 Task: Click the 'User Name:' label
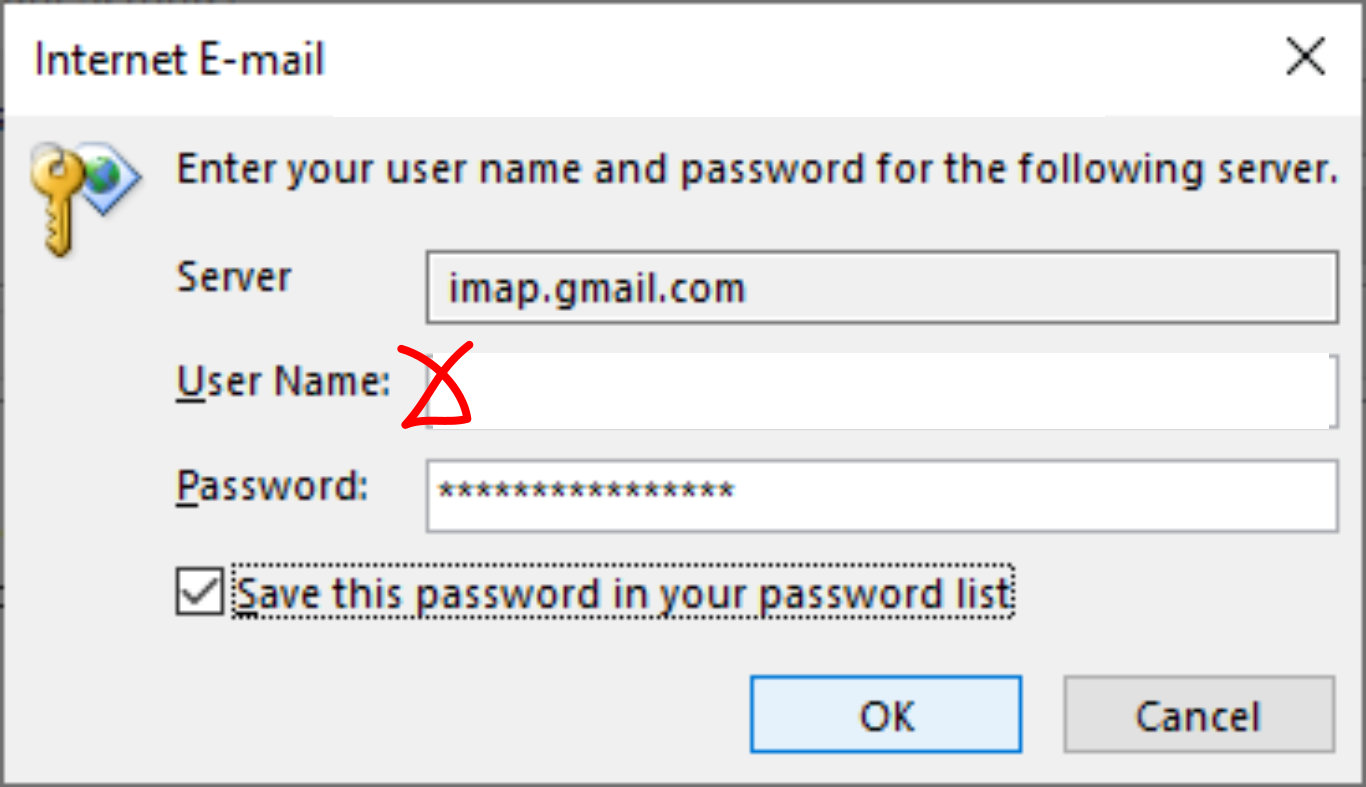click(277, 381)
